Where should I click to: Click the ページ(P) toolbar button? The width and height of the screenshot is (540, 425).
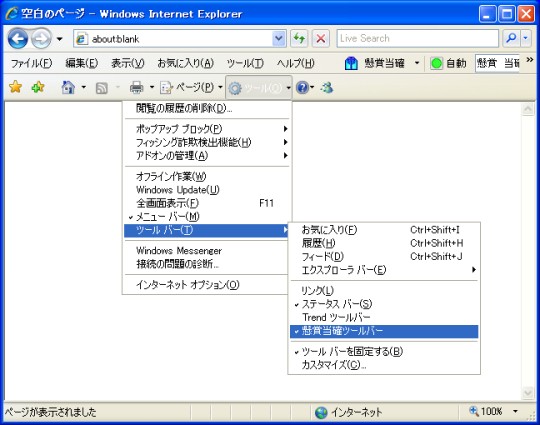[188, 87]
